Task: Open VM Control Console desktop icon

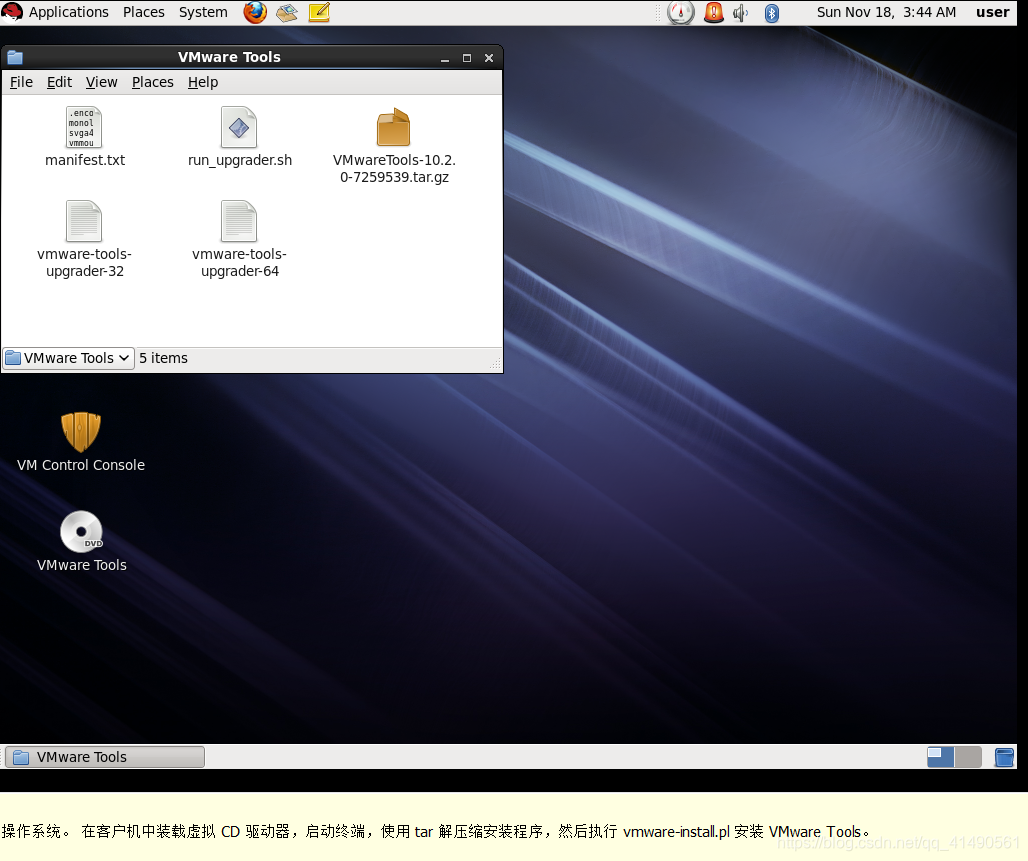Action: pos(81,431)
